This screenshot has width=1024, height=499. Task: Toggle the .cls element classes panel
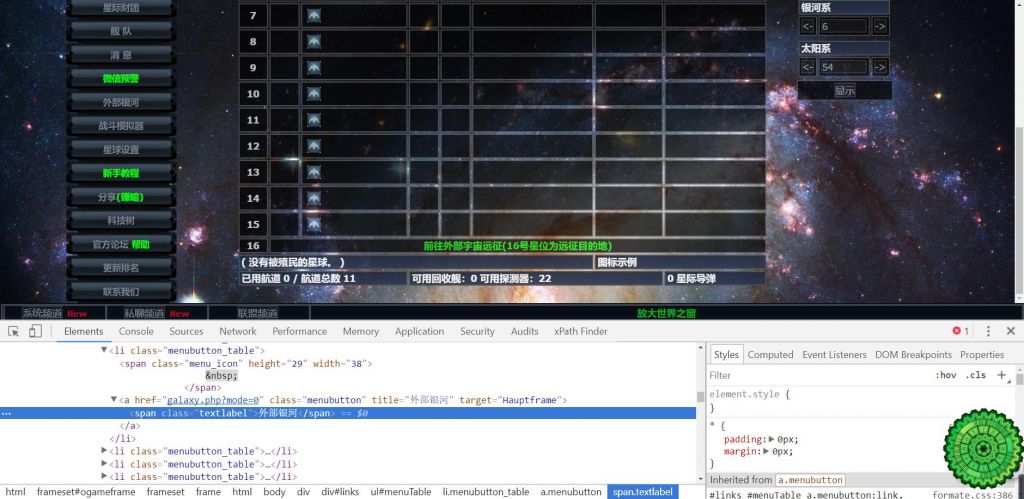[976, 375]
